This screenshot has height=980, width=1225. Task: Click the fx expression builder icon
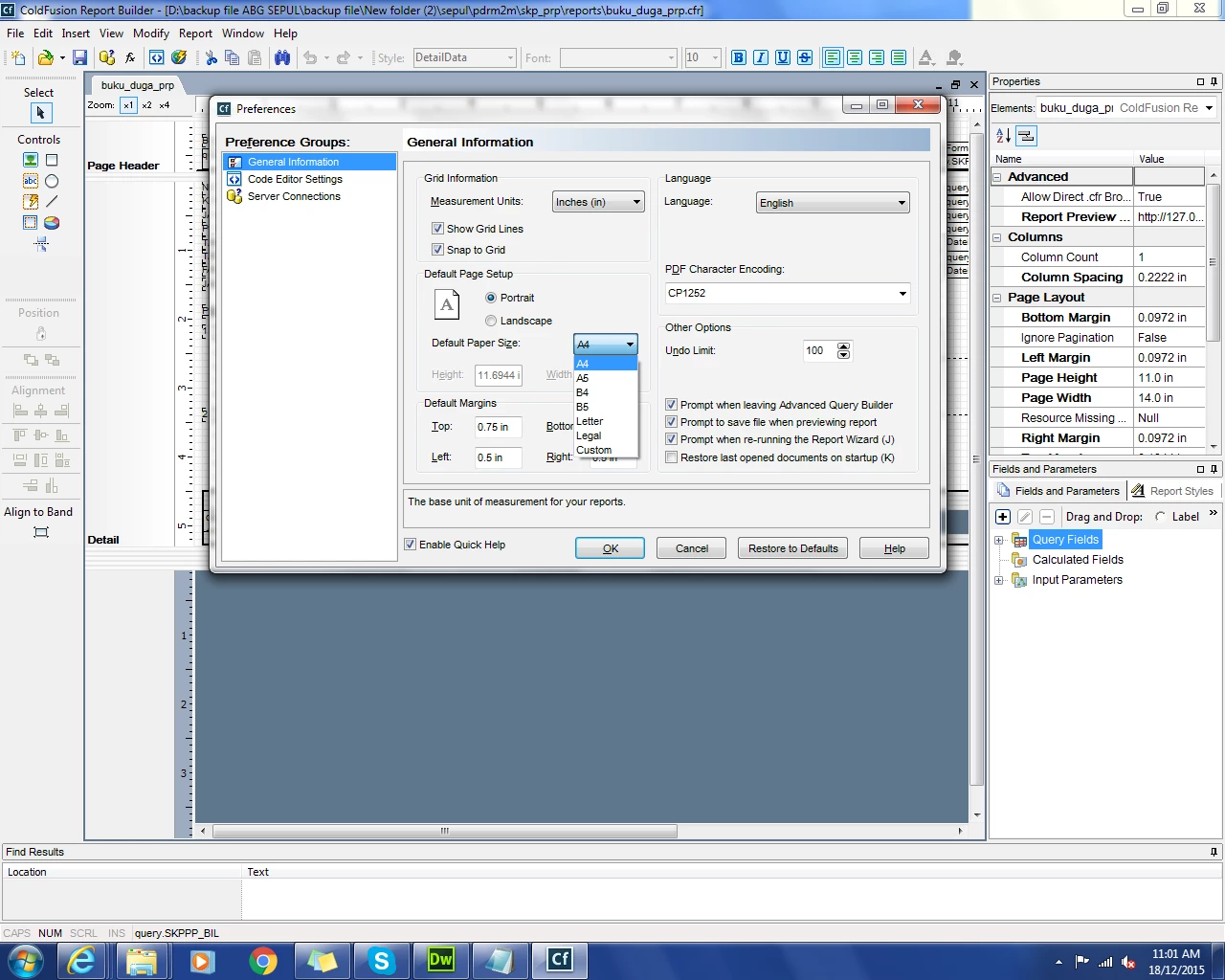point(130,57)
